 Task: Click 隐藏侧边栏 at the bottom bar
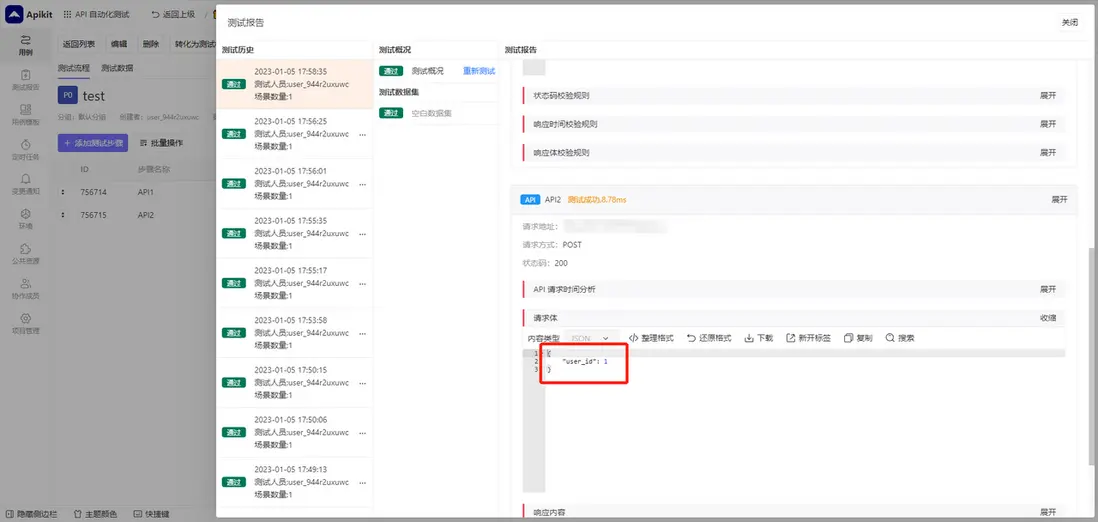click(x=33, y=514)
